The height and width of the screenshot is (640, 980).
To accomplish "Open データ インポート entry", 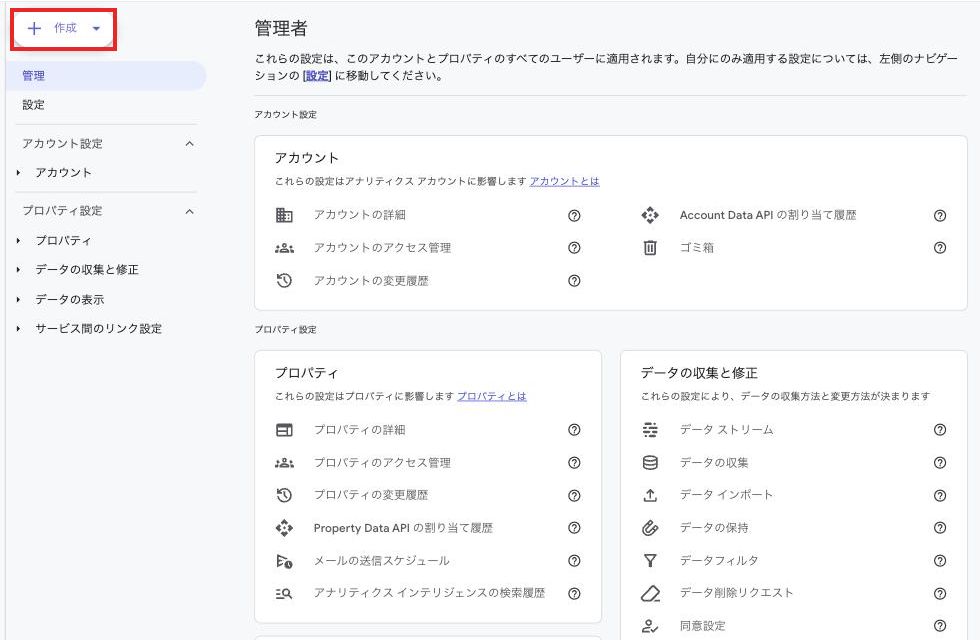I will (727, 496).
